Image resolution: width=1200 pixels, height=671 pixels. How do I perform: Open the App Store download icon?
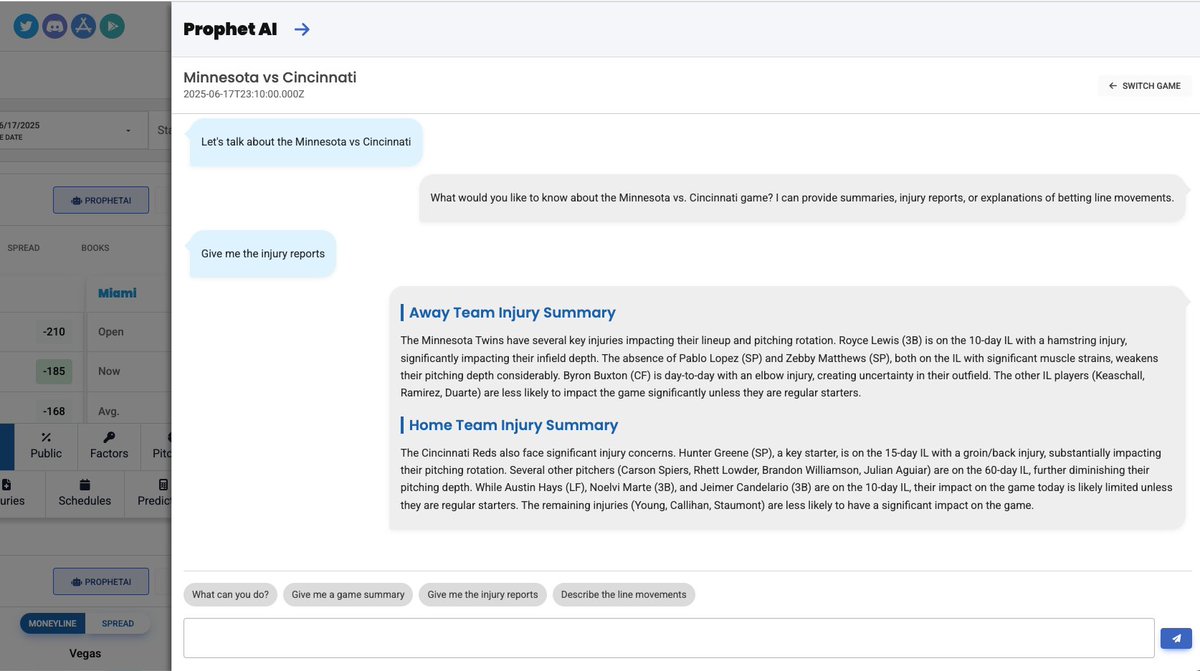pos(84,26)
